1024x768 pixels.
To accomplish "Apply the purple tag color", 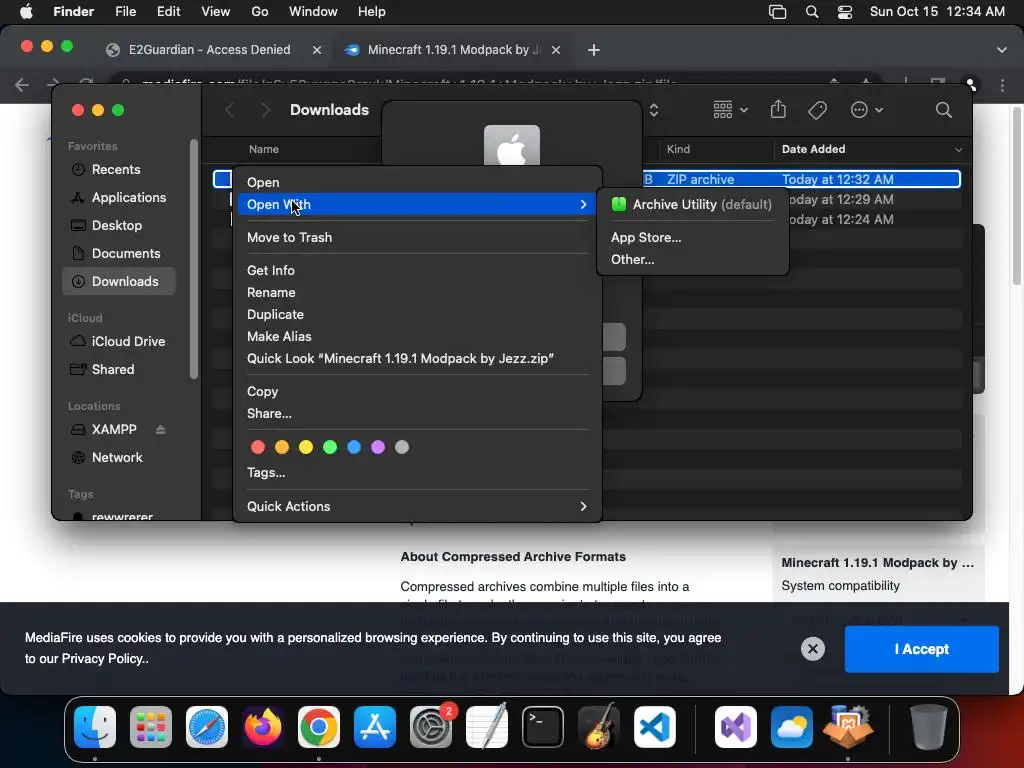I will point(377,447).
